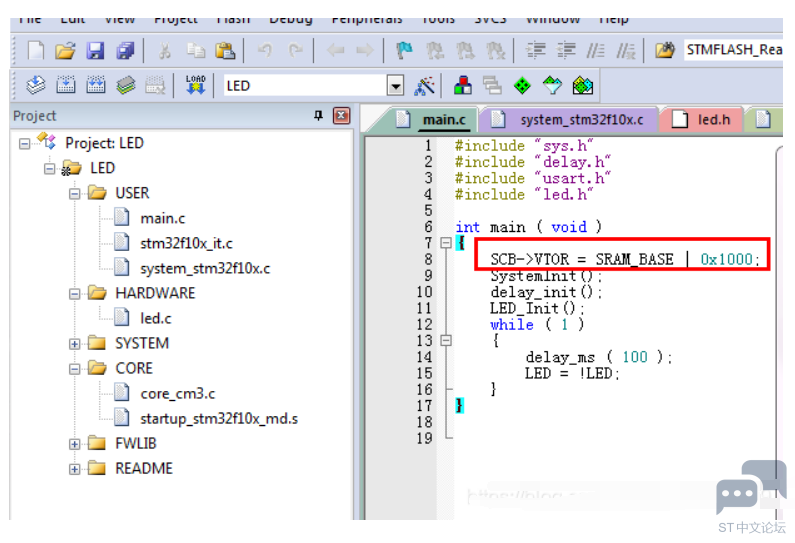The image size is (795, 543).
Task: Collapse the HARDWARE folder
Action: click(75, 294)
